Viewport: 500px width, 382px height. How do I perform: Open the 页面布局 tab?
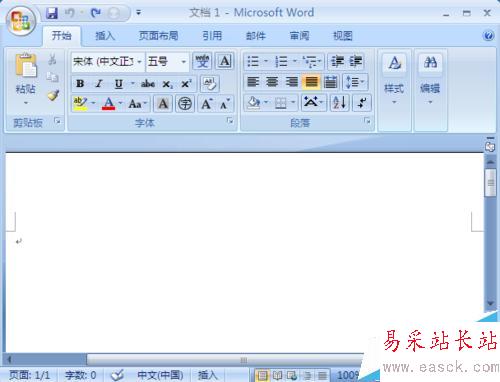point(158,36)
